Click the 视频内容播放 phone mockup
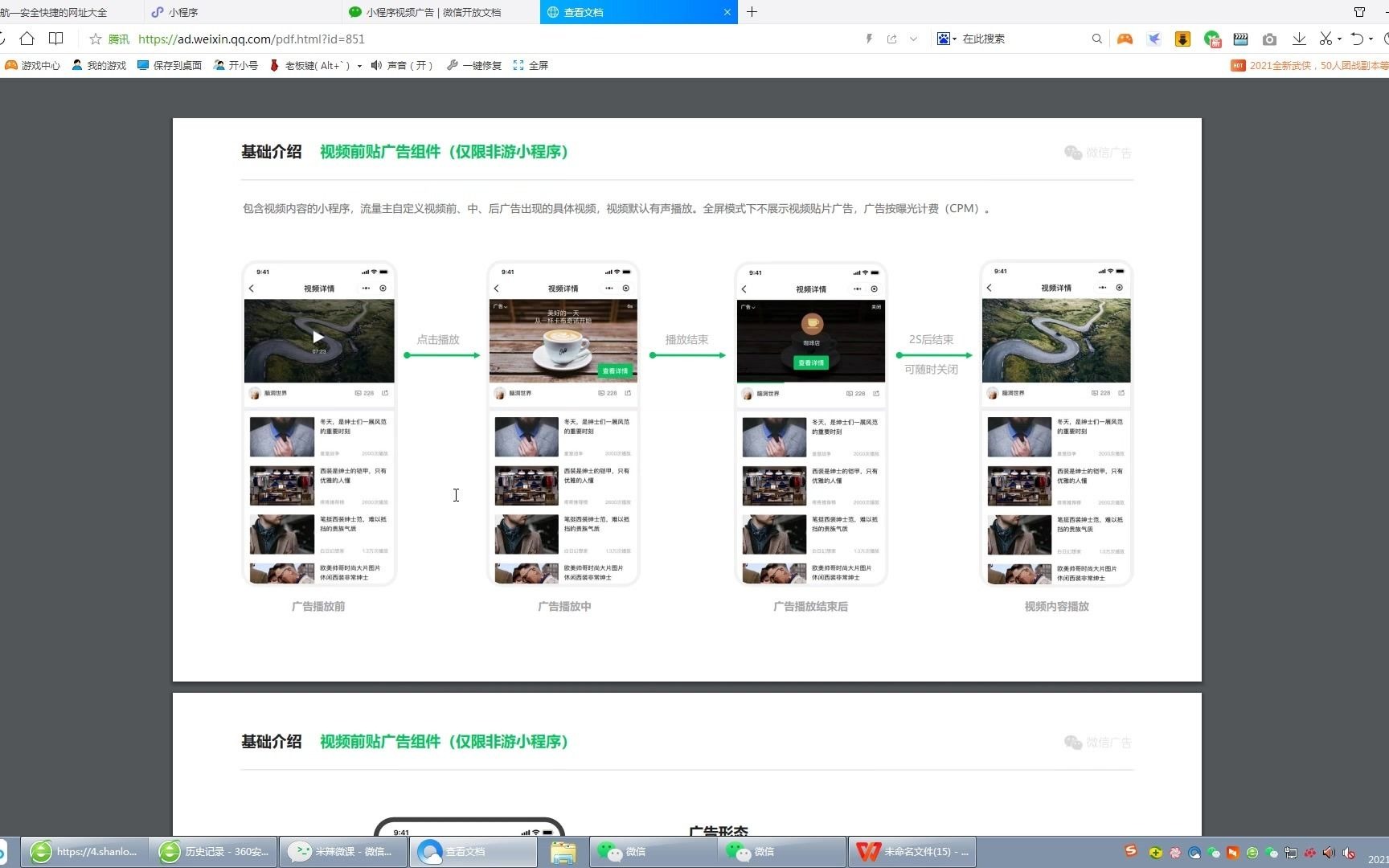Image resolution: width=1389 pixels, height=868 pixels. tap(1056, 423)
